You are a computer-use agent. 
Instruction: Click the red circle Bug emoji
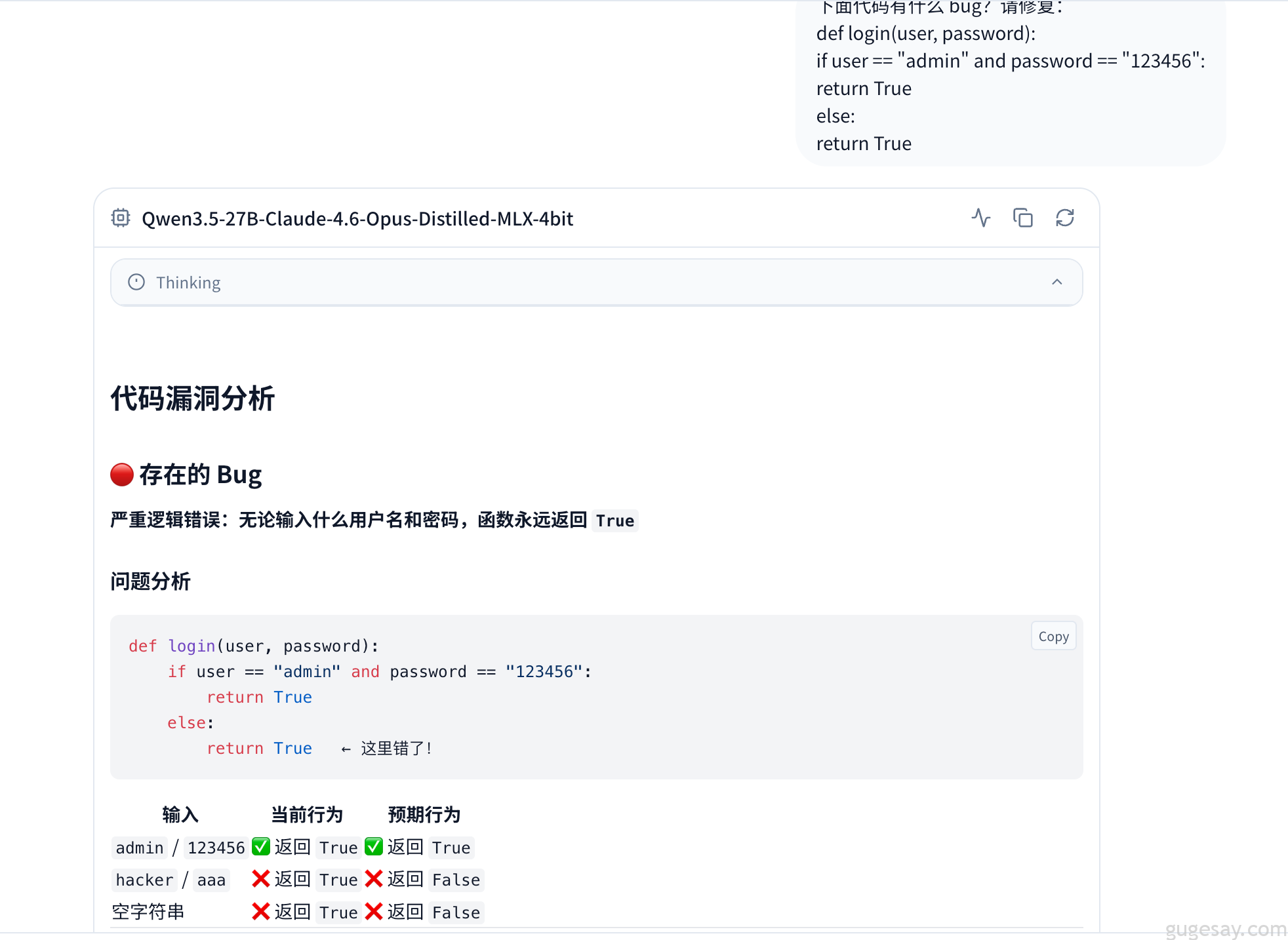coord(122,475)
